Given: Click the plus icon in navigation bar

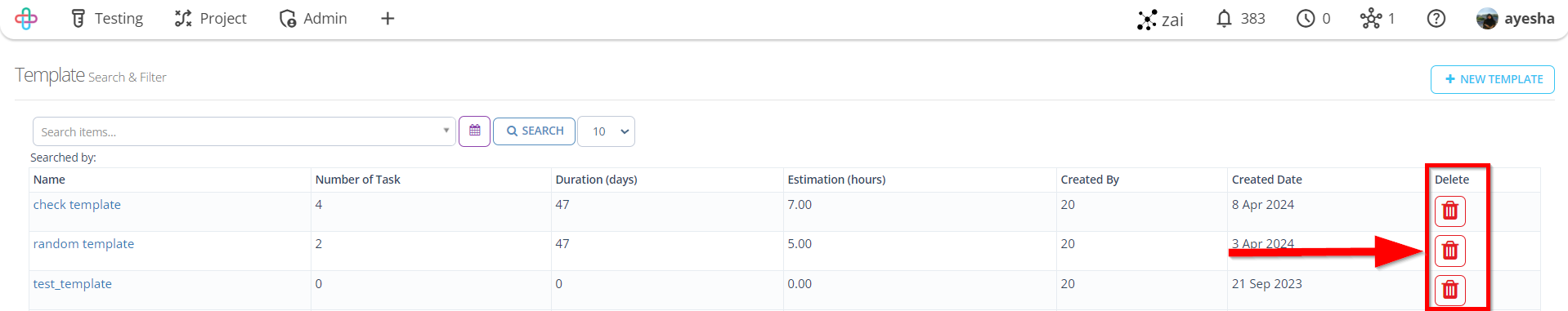Looking at the screenshot, I should 388,18.
